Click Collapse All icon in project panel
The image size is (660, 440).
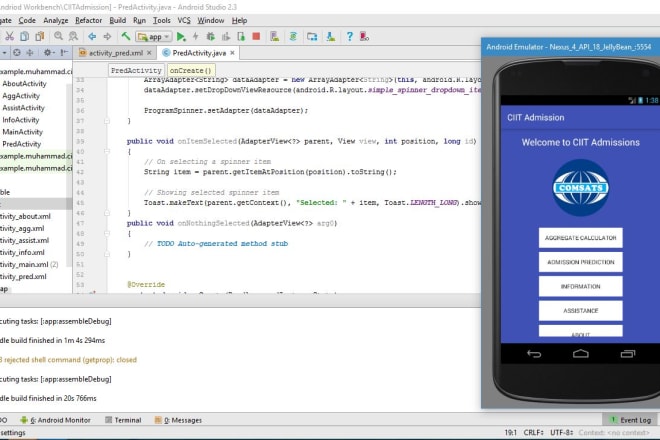point(30,53)
